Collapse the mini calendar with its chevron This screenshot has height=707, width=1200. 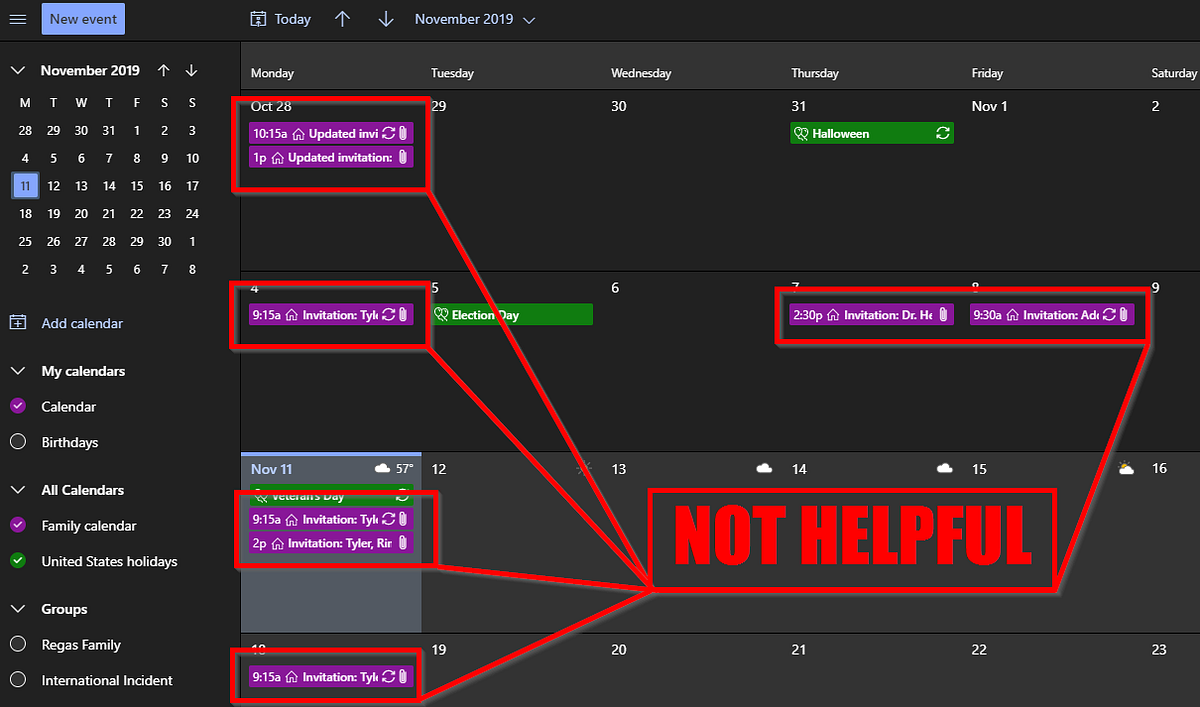coord(17,71)
